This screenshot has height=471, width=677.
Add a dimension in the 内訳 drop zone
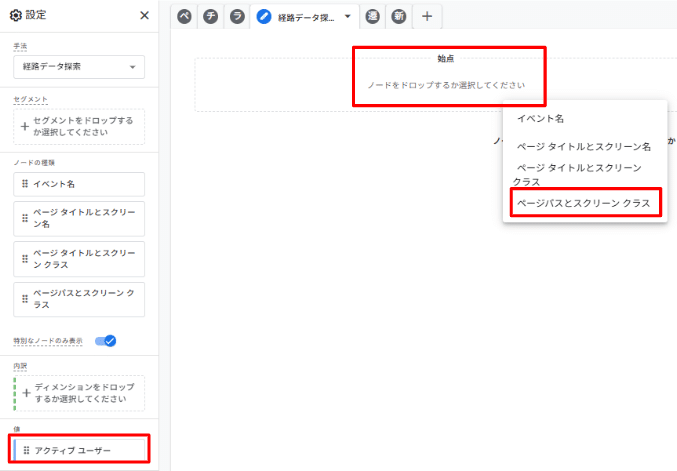(x=79, y=393)
